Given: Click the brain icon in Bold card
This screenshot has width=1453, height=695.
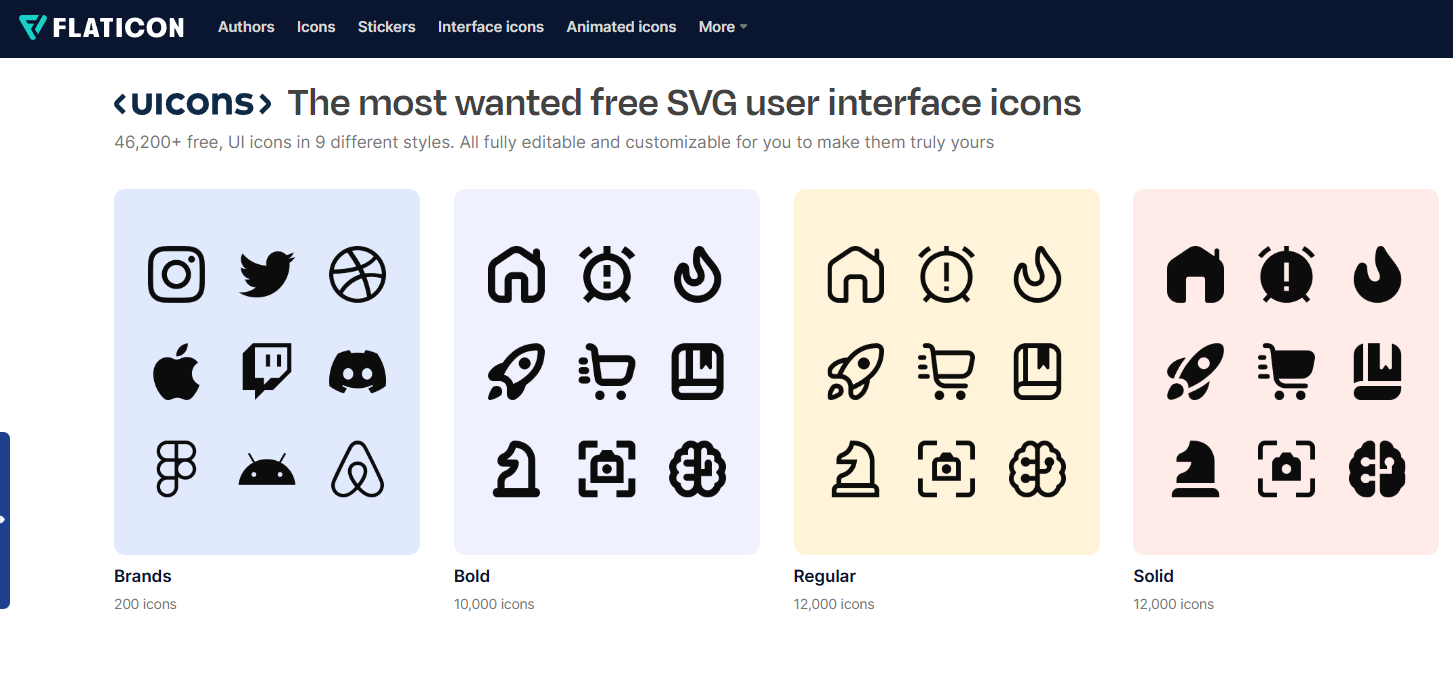Looking at the screenshot, I should pos(697,469).
